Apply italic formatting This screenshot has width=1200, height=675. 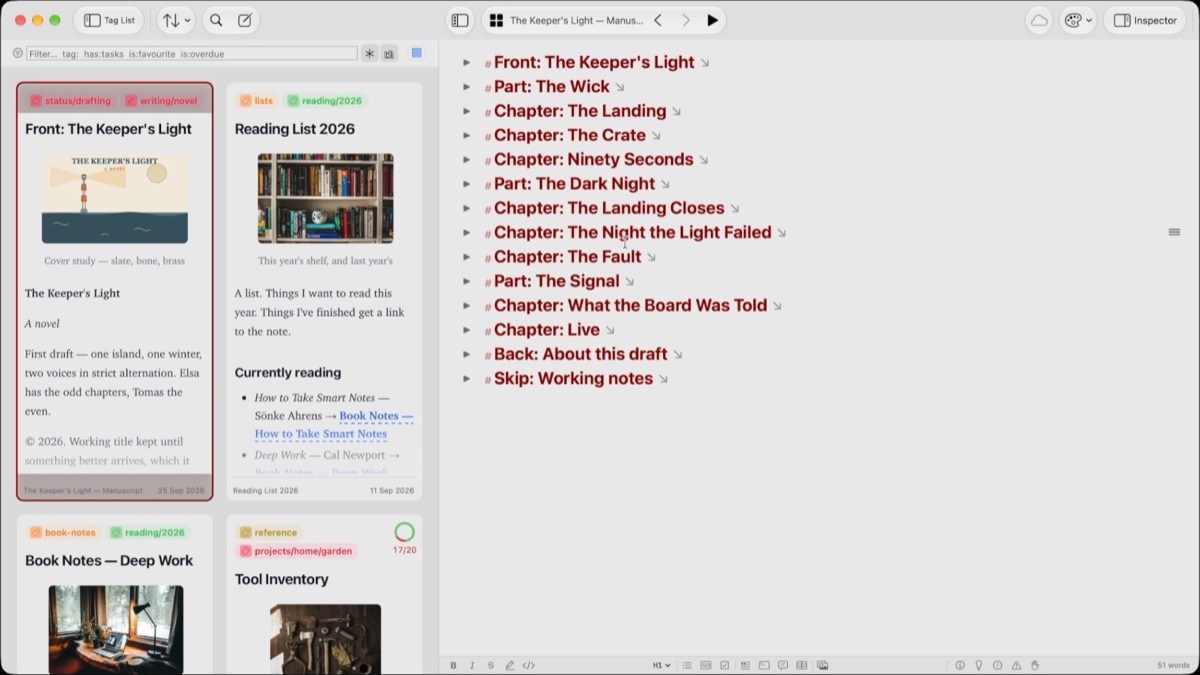pyautogui.click(x=472, y=665)
